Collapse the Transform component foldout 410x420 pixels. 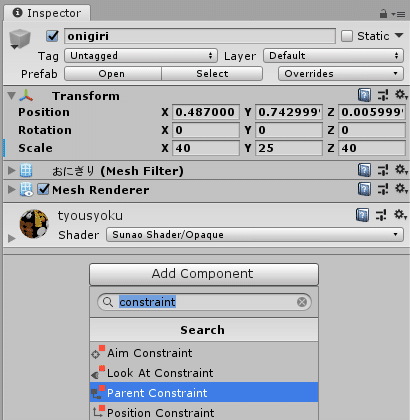(12, 96)
